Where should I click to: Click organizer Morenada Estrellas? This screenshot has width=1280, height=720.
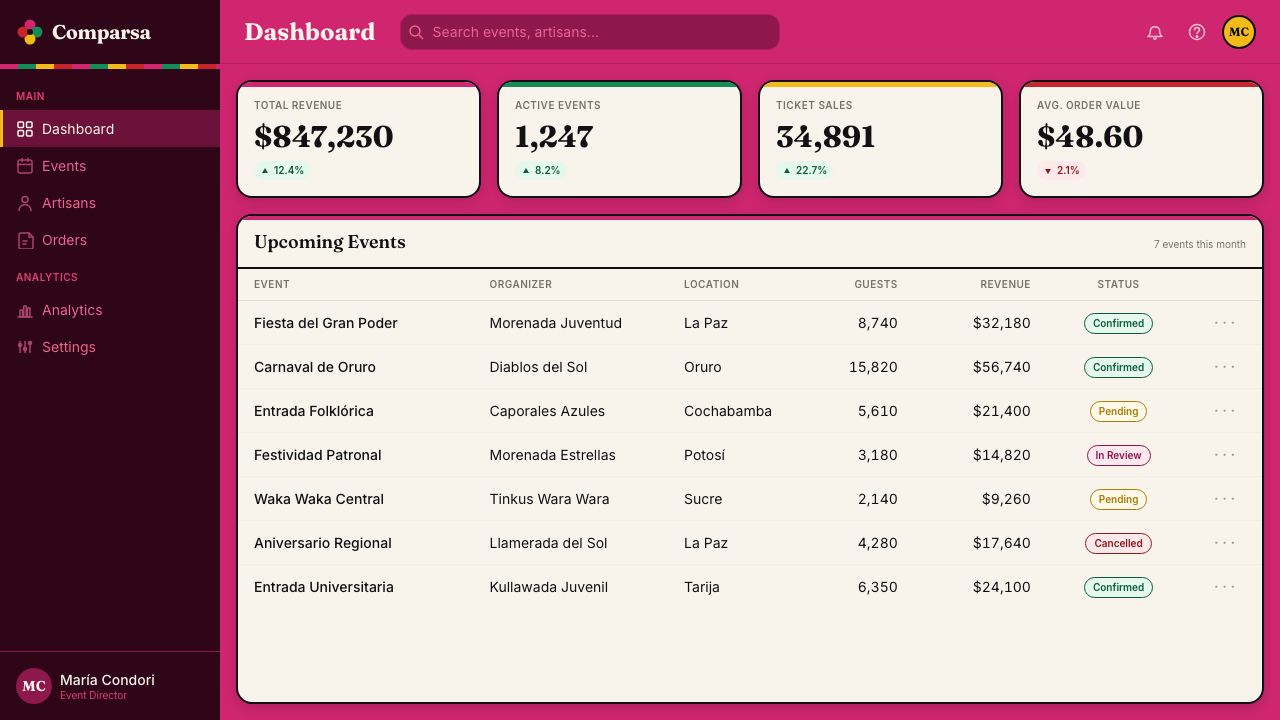(553, 455)
